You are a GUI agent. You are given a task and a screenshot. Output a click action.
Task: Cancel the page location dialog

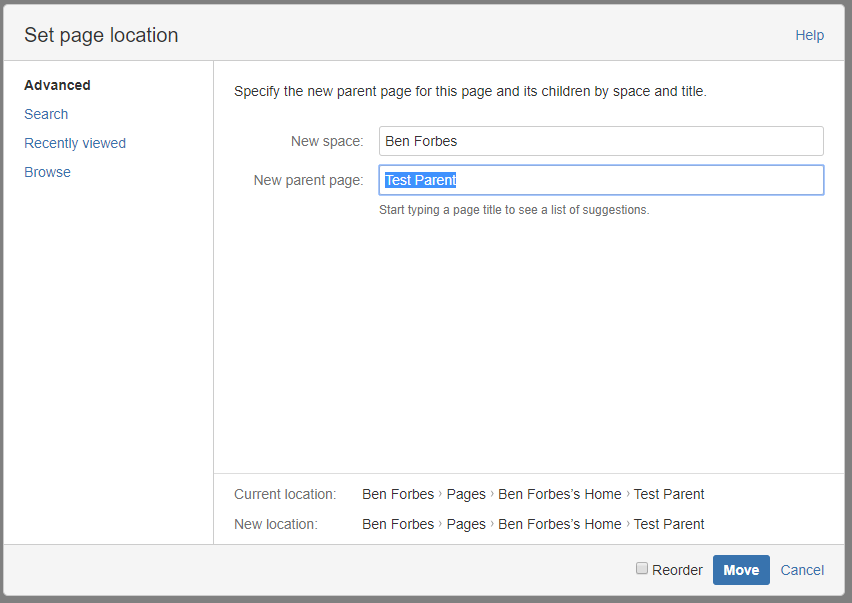[x=802, y=570]
